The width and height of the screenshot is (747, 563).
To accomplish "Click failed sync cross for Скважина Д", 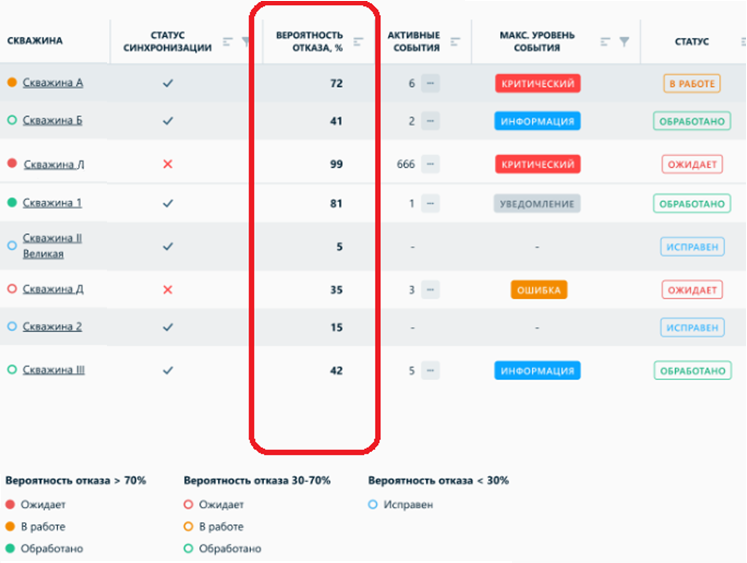I will [168, 290].
